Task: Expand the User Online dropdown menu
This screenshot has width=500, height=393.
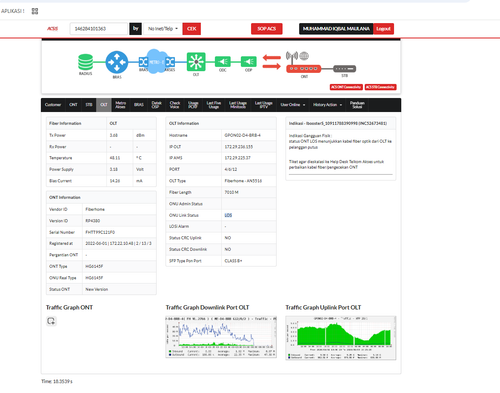Action: 293,105
